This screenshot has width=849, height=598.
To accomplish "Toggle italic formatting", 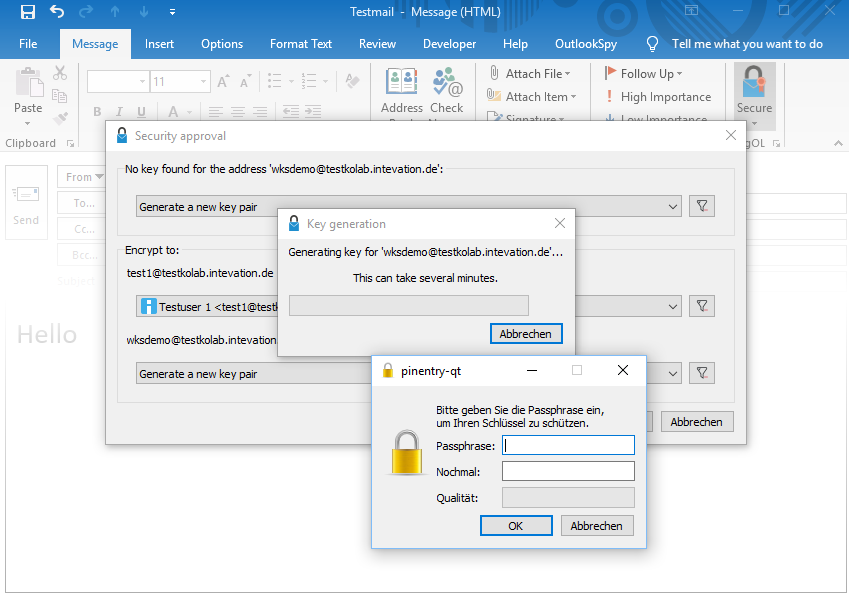I will click(x=120, y=112).
